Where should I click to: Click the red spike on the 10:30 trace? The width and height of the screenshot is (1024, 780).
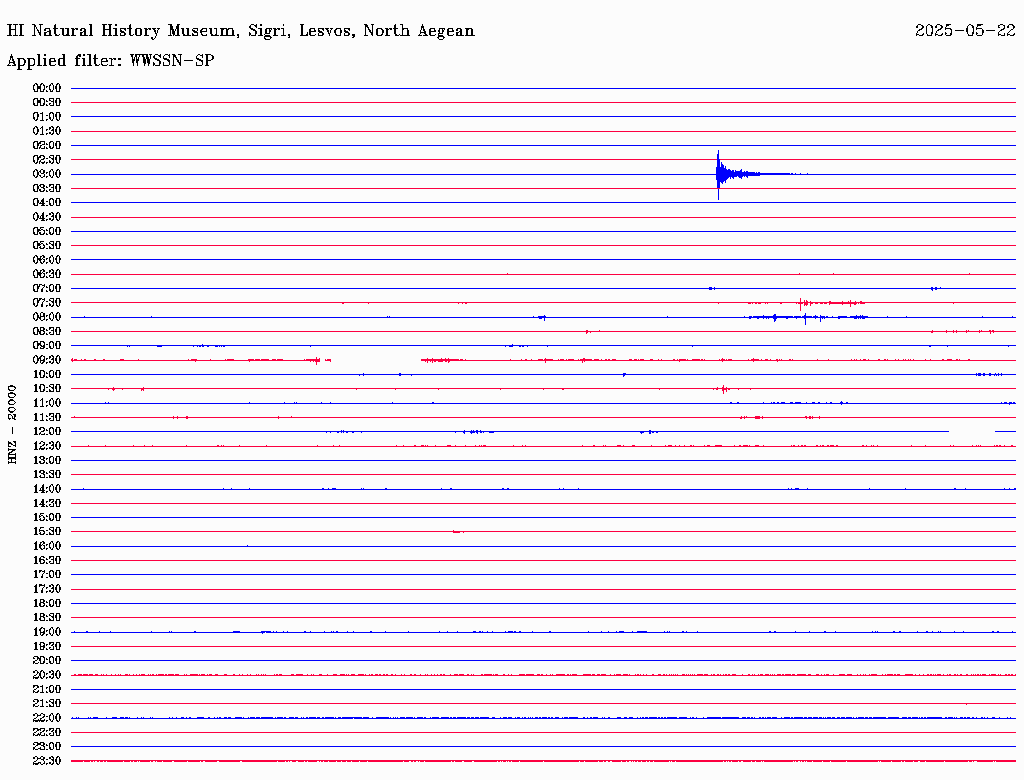[x=724, y=389]
